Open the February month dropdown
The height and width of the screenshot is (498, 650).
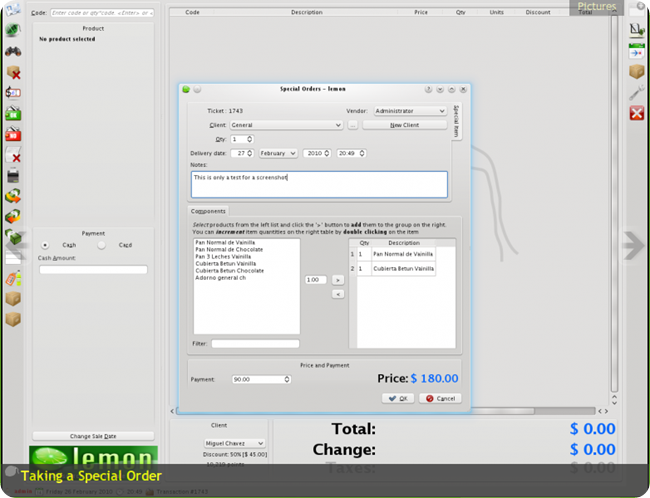tap(278, 153)
